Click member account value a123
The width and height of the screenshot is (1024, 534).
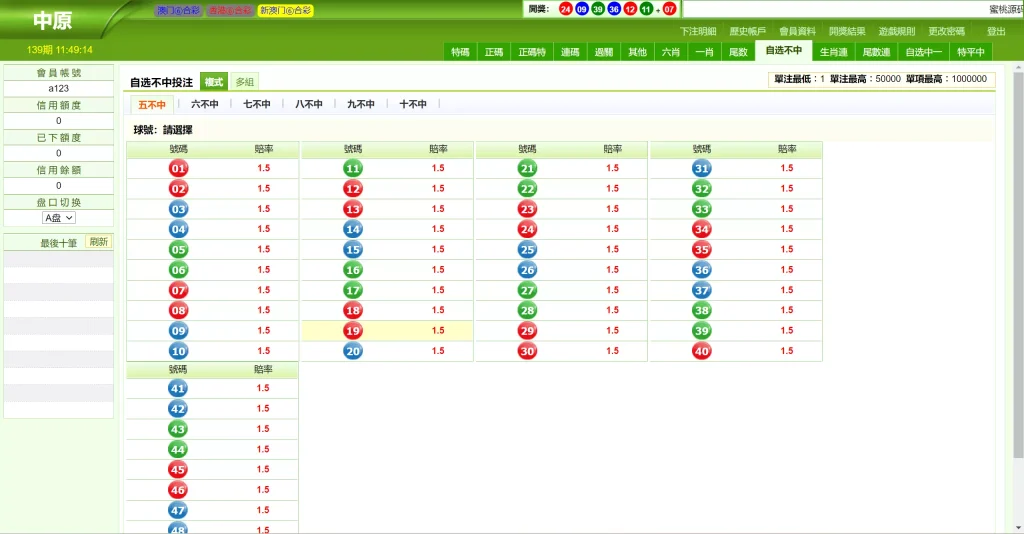pyautogui.click(x=59, y=88)
